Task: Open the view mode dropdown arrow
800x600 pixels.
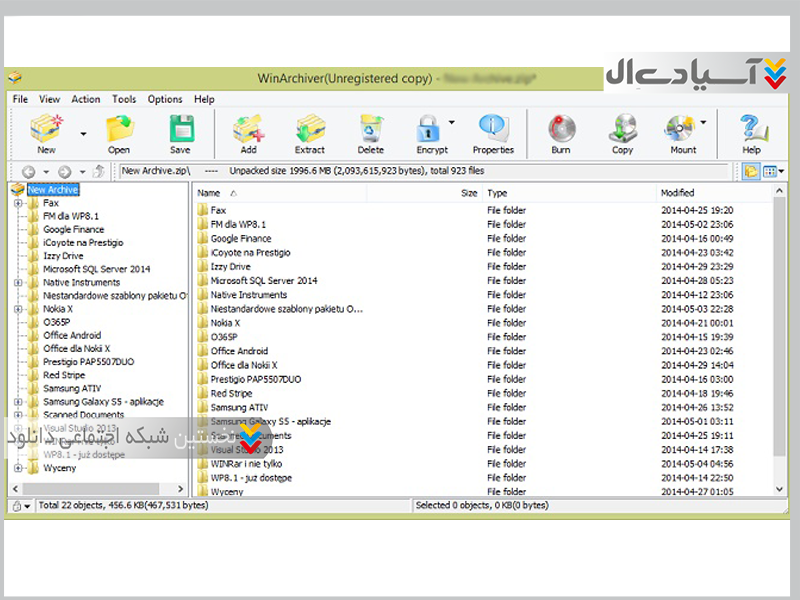Action: 781,172
